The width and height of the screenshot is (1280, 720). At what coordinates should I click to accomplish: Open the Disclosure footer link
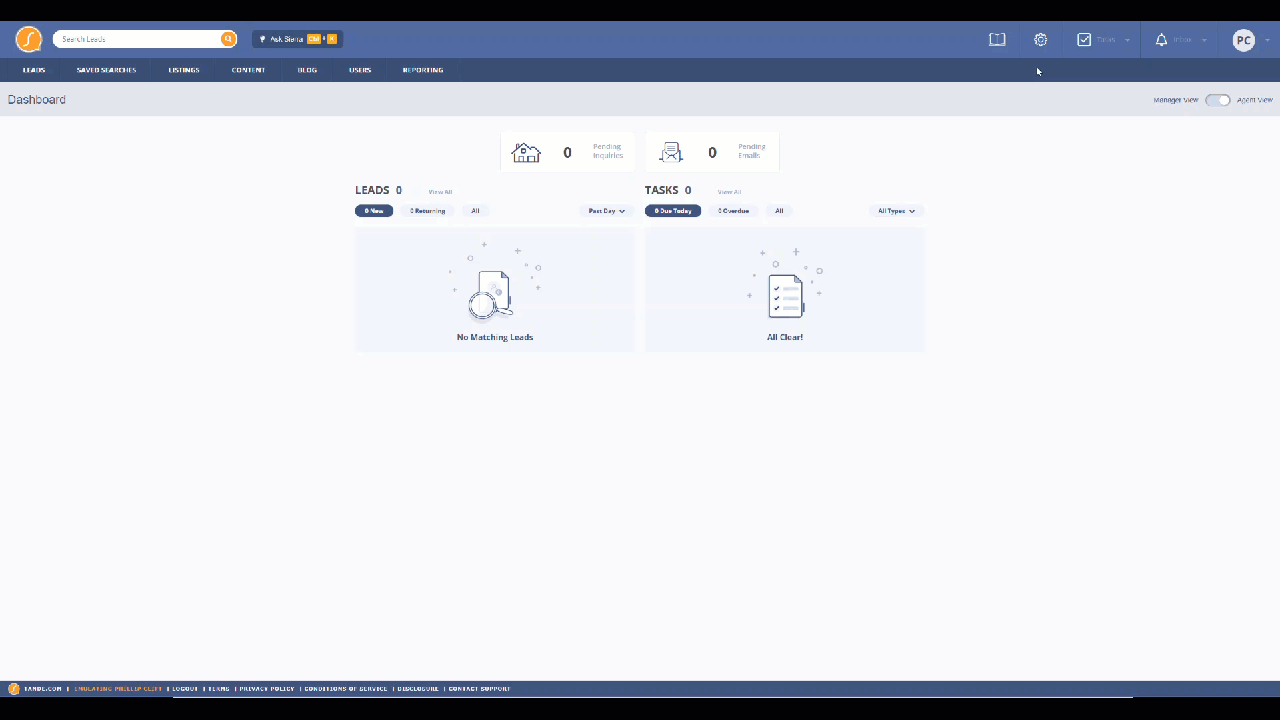418,689
